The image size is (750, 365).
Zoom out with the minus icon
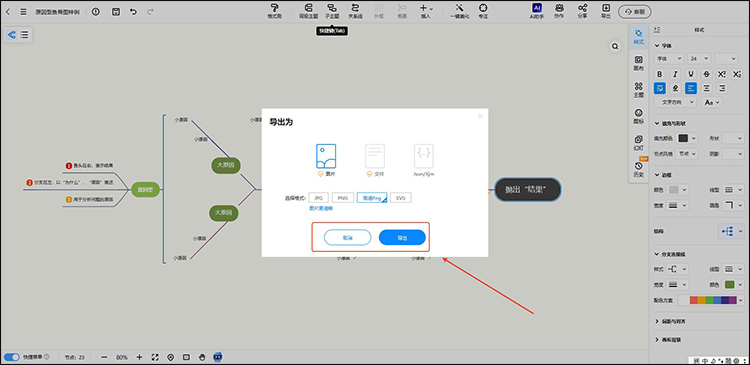(x=104, y=357)
